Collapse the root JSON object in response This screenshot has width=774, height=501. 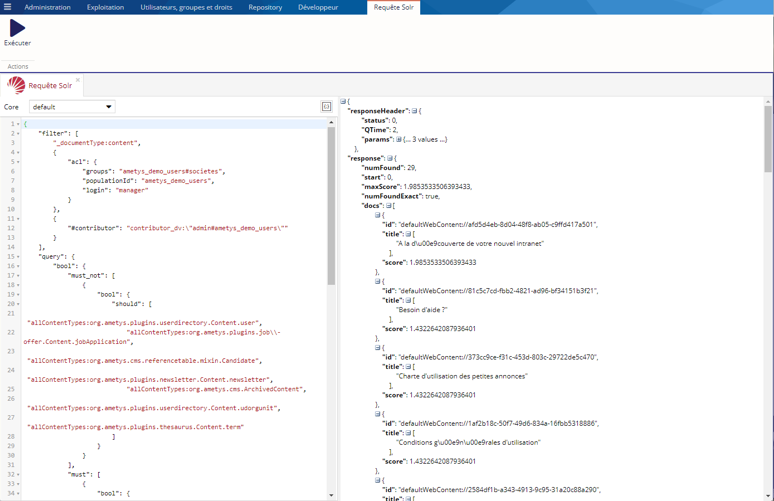click(343, 101)
